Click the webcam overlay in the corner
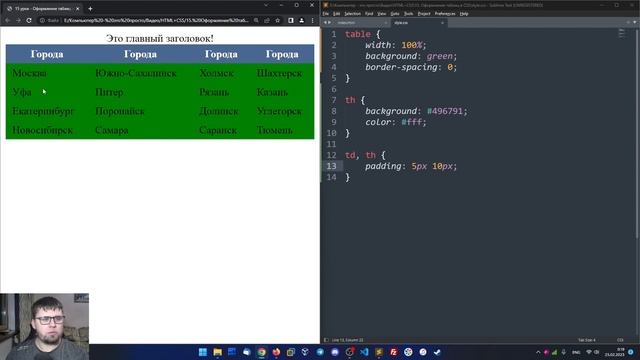 point(44,327)
